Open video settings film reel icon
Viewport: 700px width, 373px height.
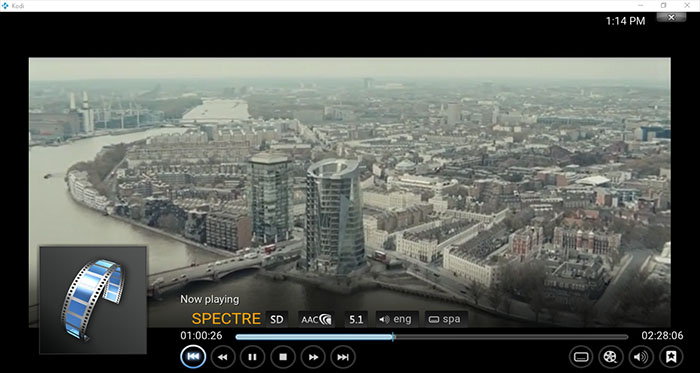point(611,357)
